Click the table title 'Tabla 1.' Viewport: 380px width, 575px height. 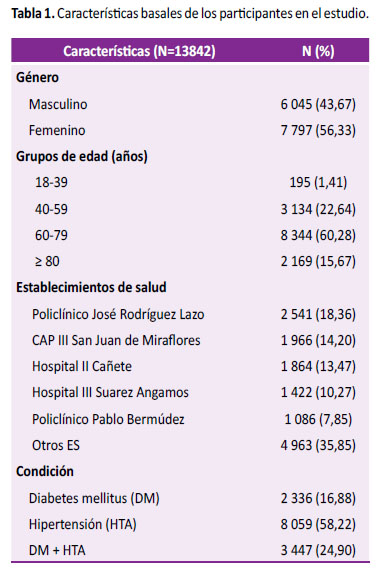click(33, 14)
